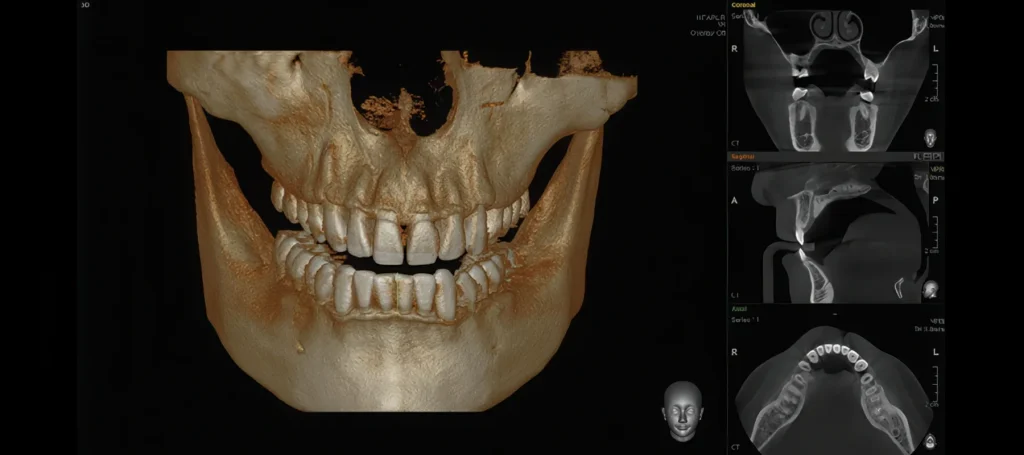Click the Axial CT slice image
This screenshot has height=455, width=1024.
click(834, 389)
